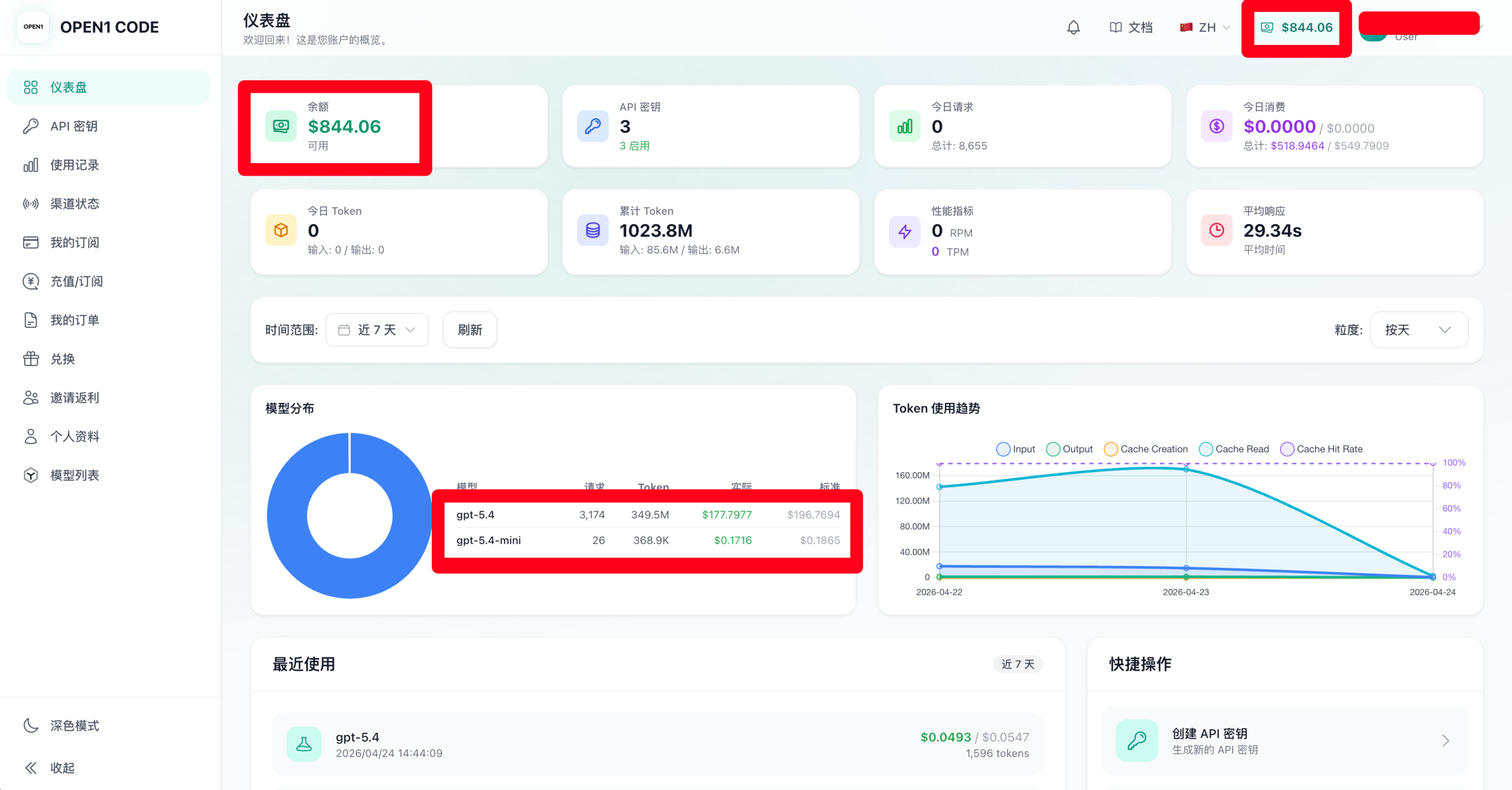Image resolution: width=1512 pixels, height=790 pixels.
Task: Click the notification bell icon
Action: [x=1073, y=27]
